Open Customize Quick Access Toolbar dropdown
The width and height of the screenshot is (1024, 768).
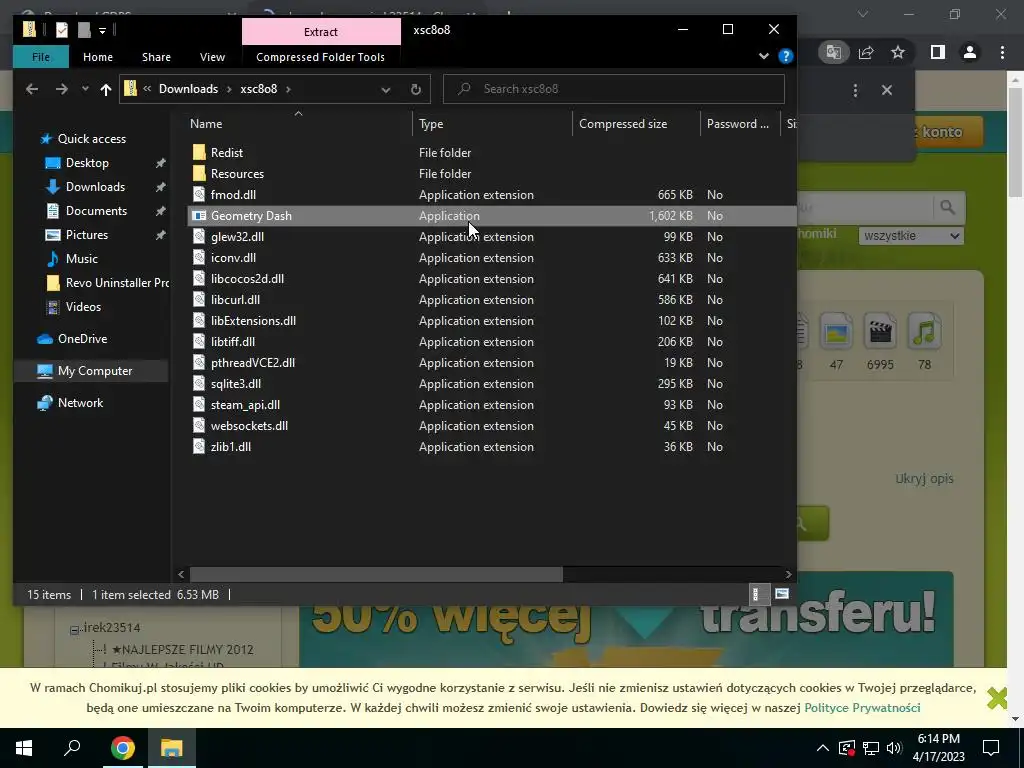103,30
